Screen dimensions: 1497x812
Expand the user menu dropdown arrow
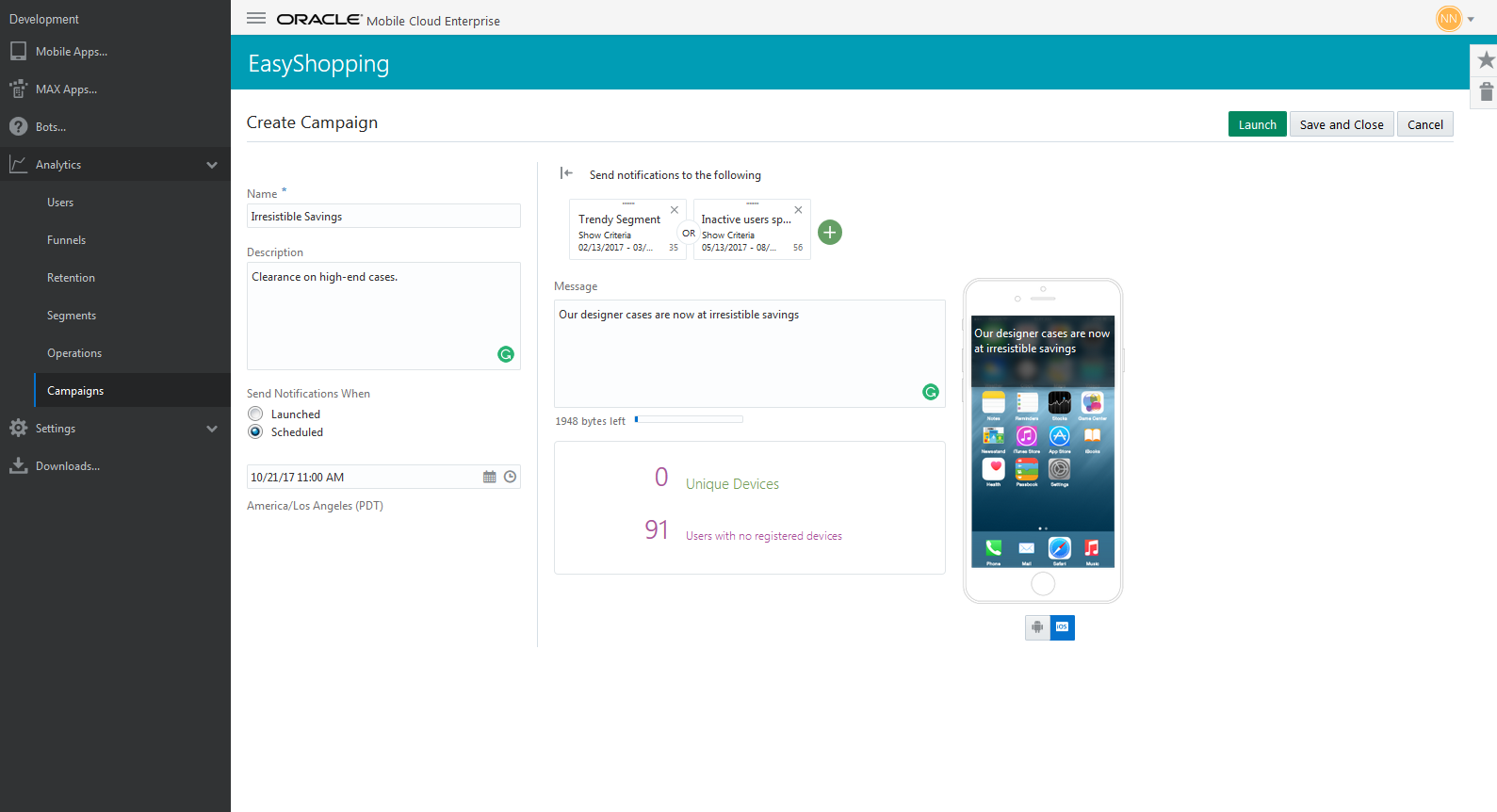click(x=1471, y=19)
